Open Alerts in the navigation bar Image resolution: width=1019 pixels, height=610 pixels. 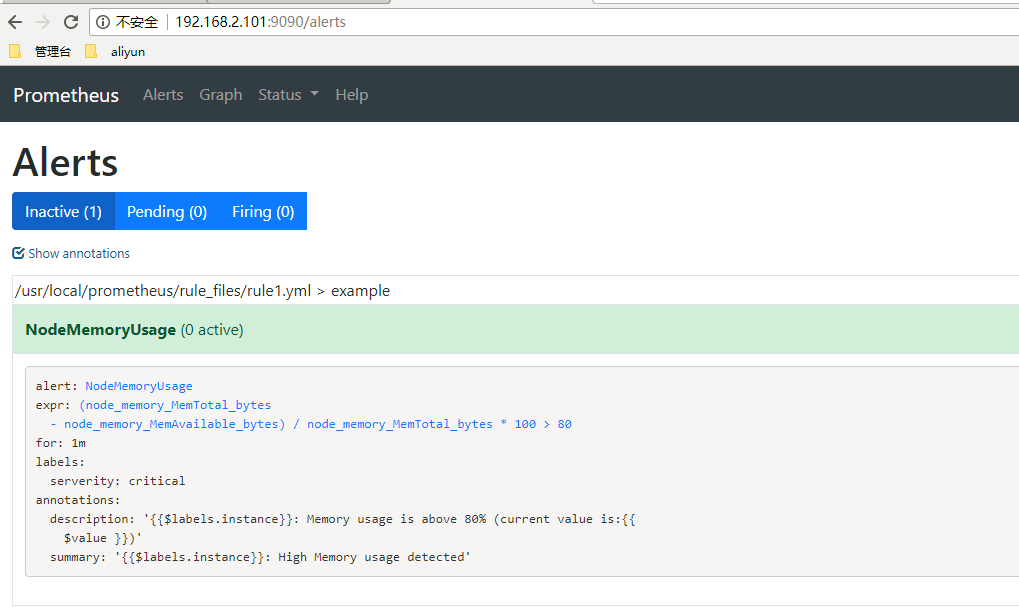(163, 94)
